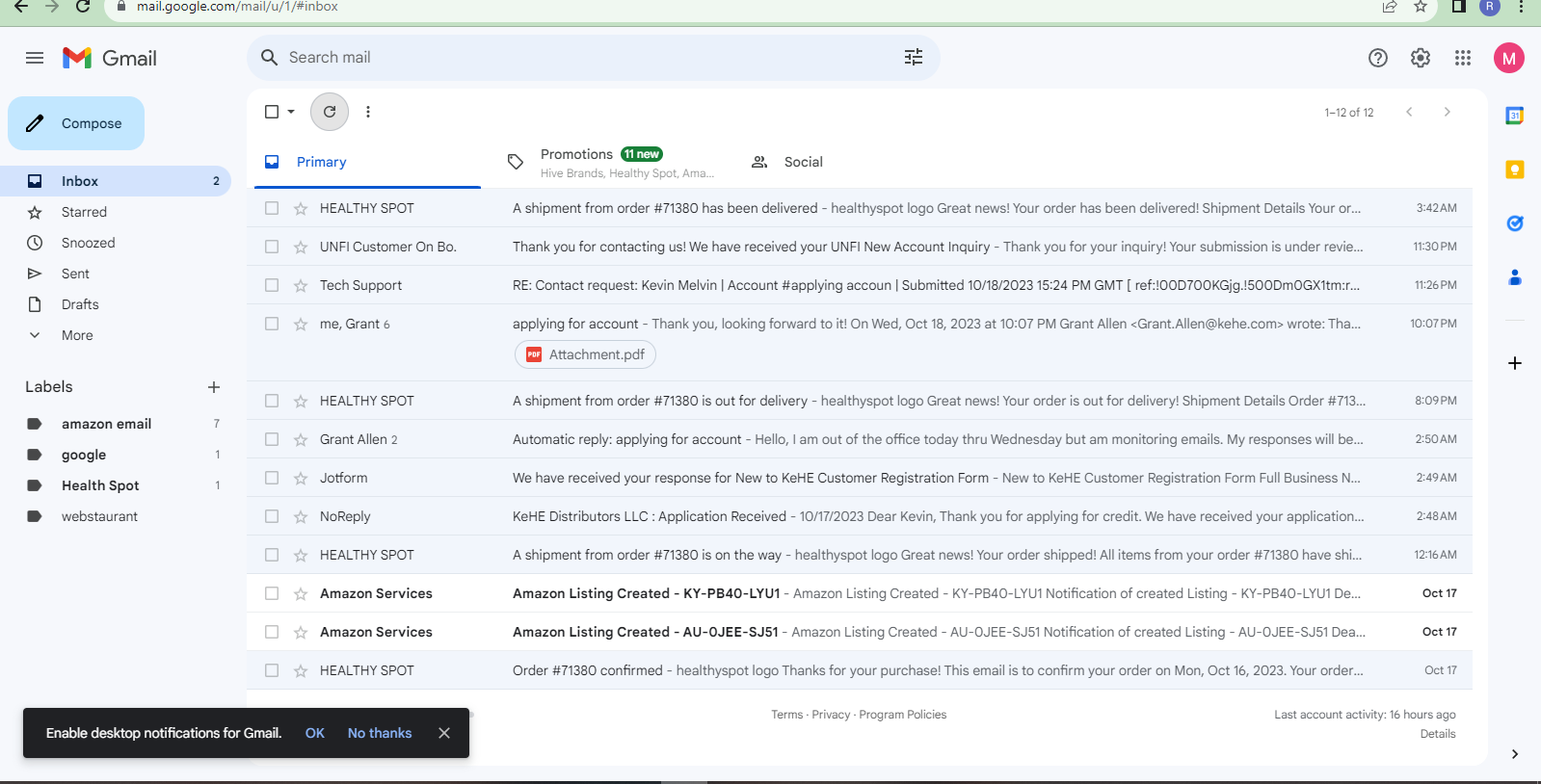The height and width of the screenshot is (784, 1541).
Task: Open the More options three-dot menu
Action: click(x=368, y=112)
